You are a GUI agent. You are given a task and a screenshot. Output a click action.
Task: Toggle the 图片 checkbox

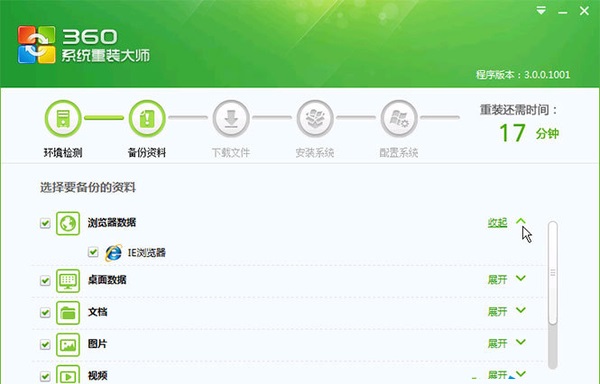(x=45, y=345)
